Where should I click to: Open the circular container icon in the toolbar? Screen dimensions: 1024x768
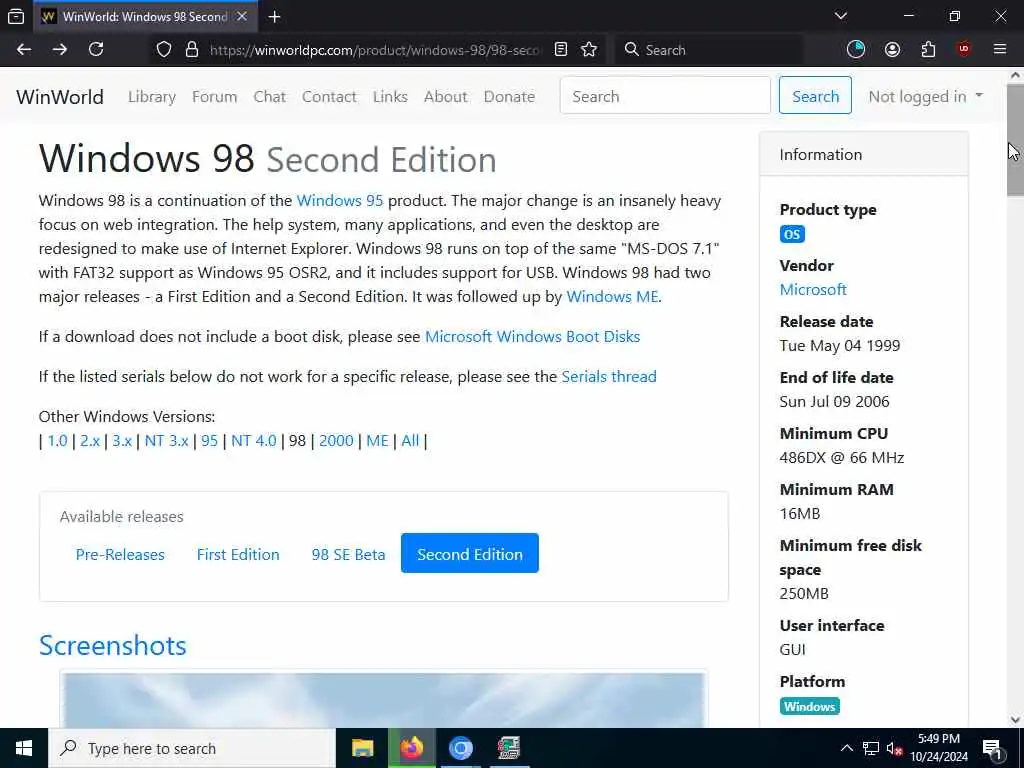856,50
